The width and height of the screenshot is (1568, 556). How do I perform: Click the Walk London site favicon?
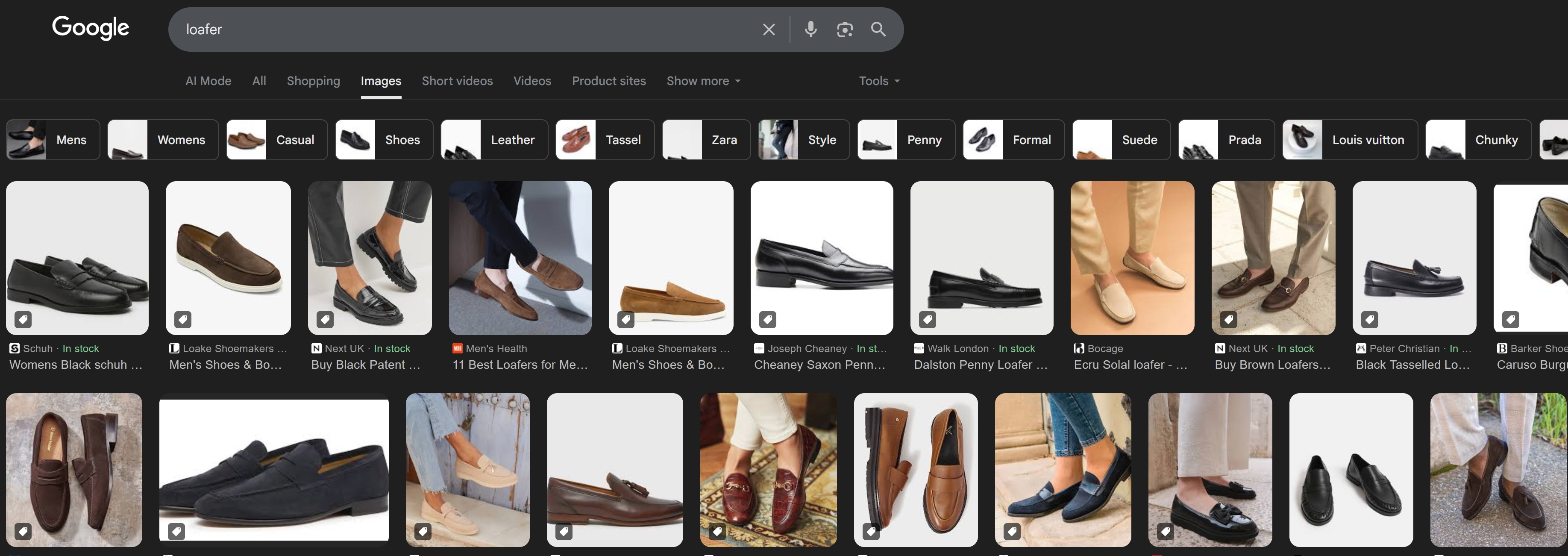click(919, 348)
